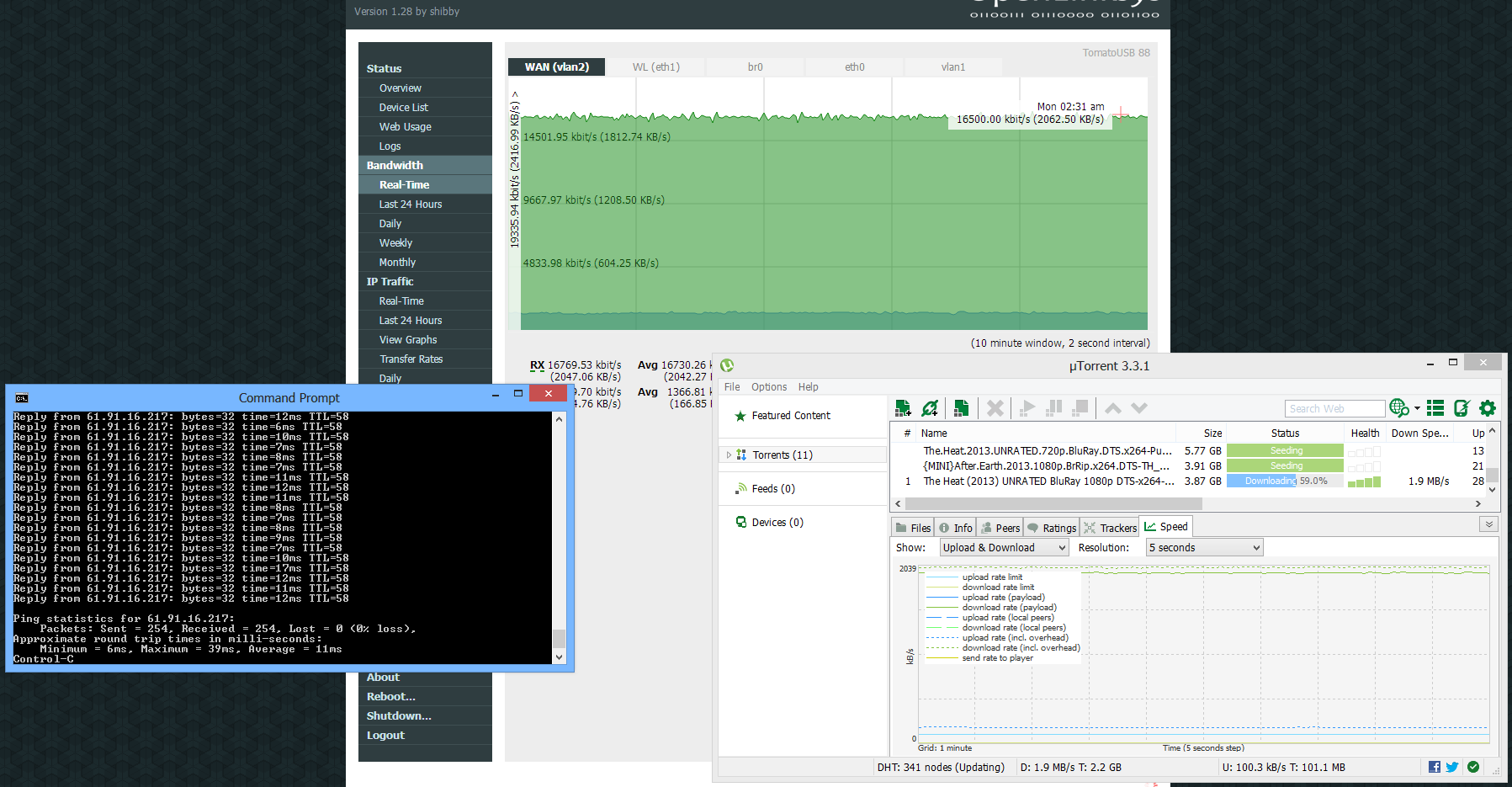This screenshot has height=787, width=1512.
Task: Click the uTorrent Remote device icon
Action: pyautogui.click(x=1462, y=408)
